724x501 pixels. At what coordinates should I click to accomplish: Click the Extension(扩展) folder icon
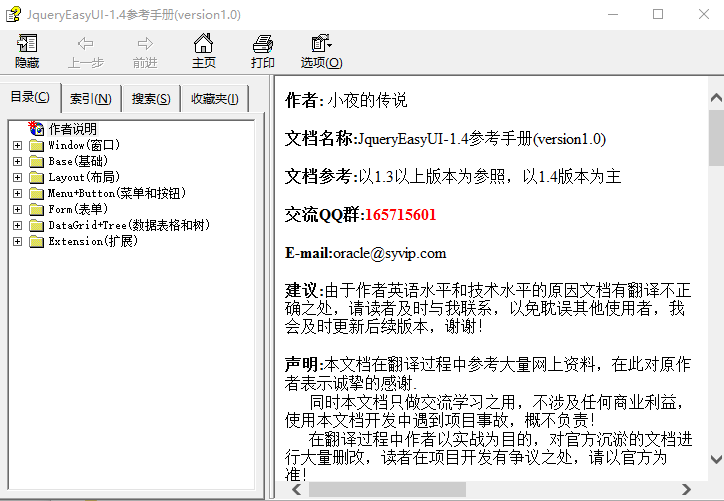pos(37,241)
